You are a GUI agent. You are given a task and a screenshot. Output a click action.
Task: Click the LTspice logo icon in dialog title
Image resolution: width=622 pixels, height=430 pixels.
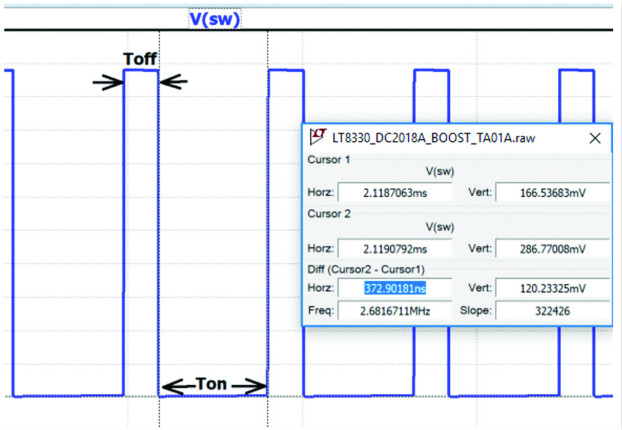pos(318,138)
